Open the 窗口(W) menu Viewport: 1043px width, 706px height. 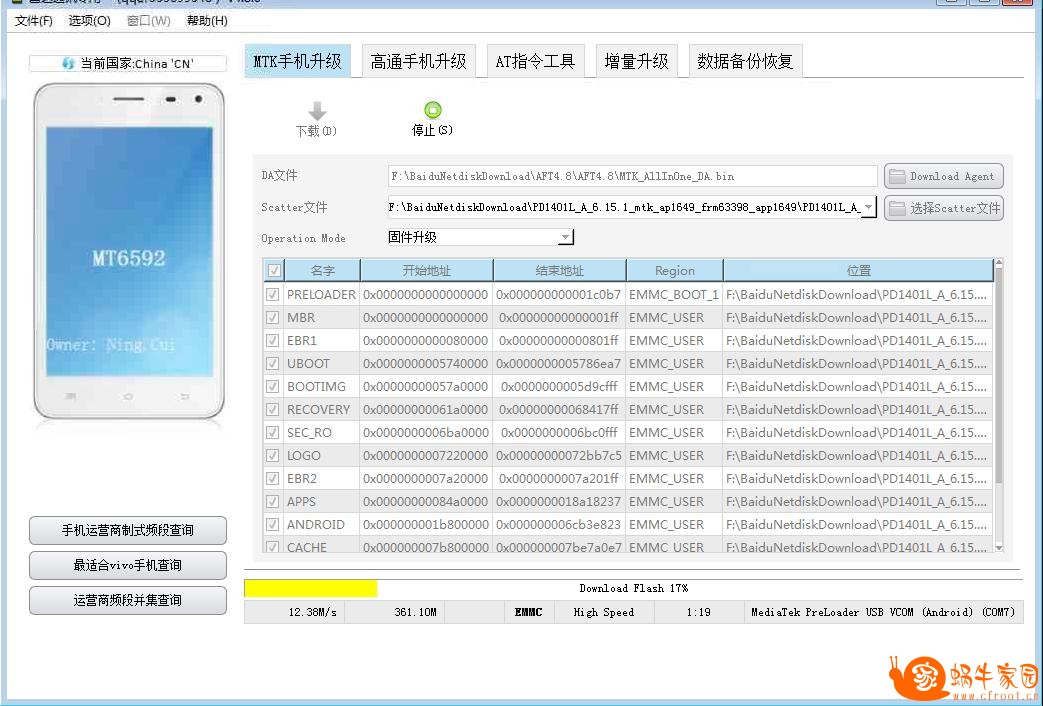[149, 21]
